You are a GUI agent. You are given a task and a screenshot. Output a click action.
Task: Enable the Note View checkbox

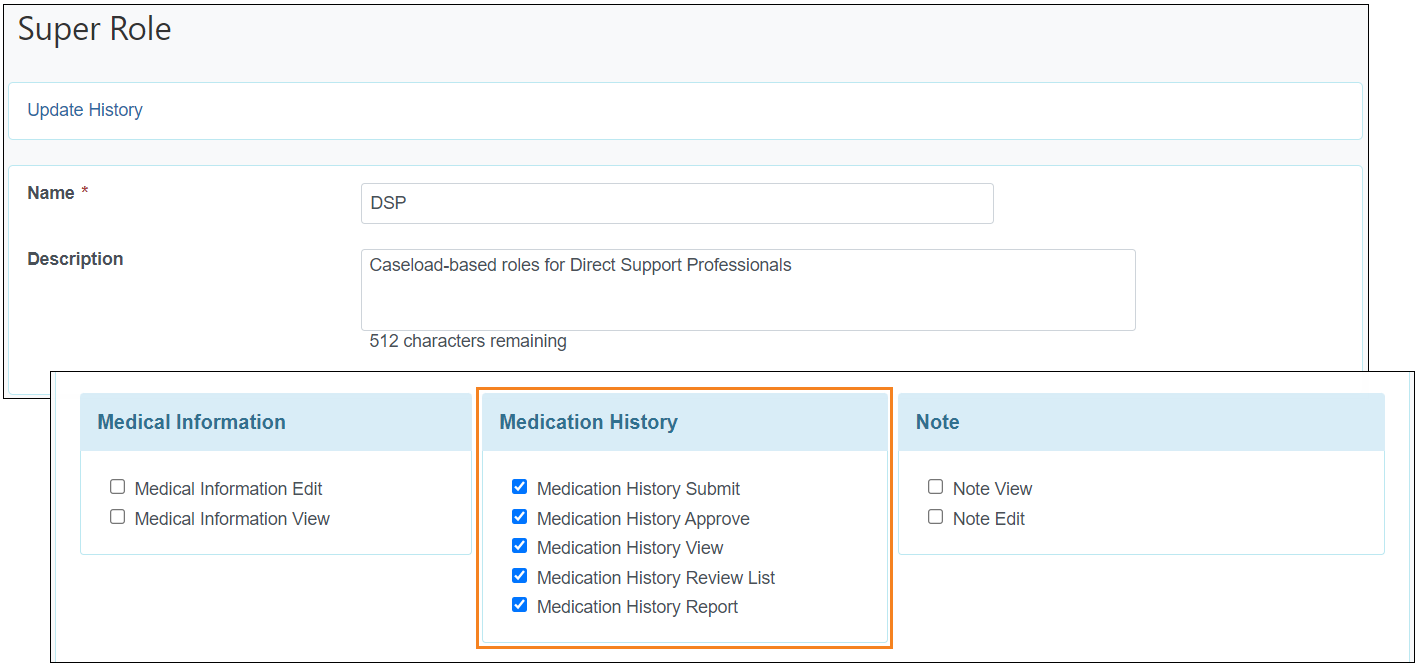(935, 487)
